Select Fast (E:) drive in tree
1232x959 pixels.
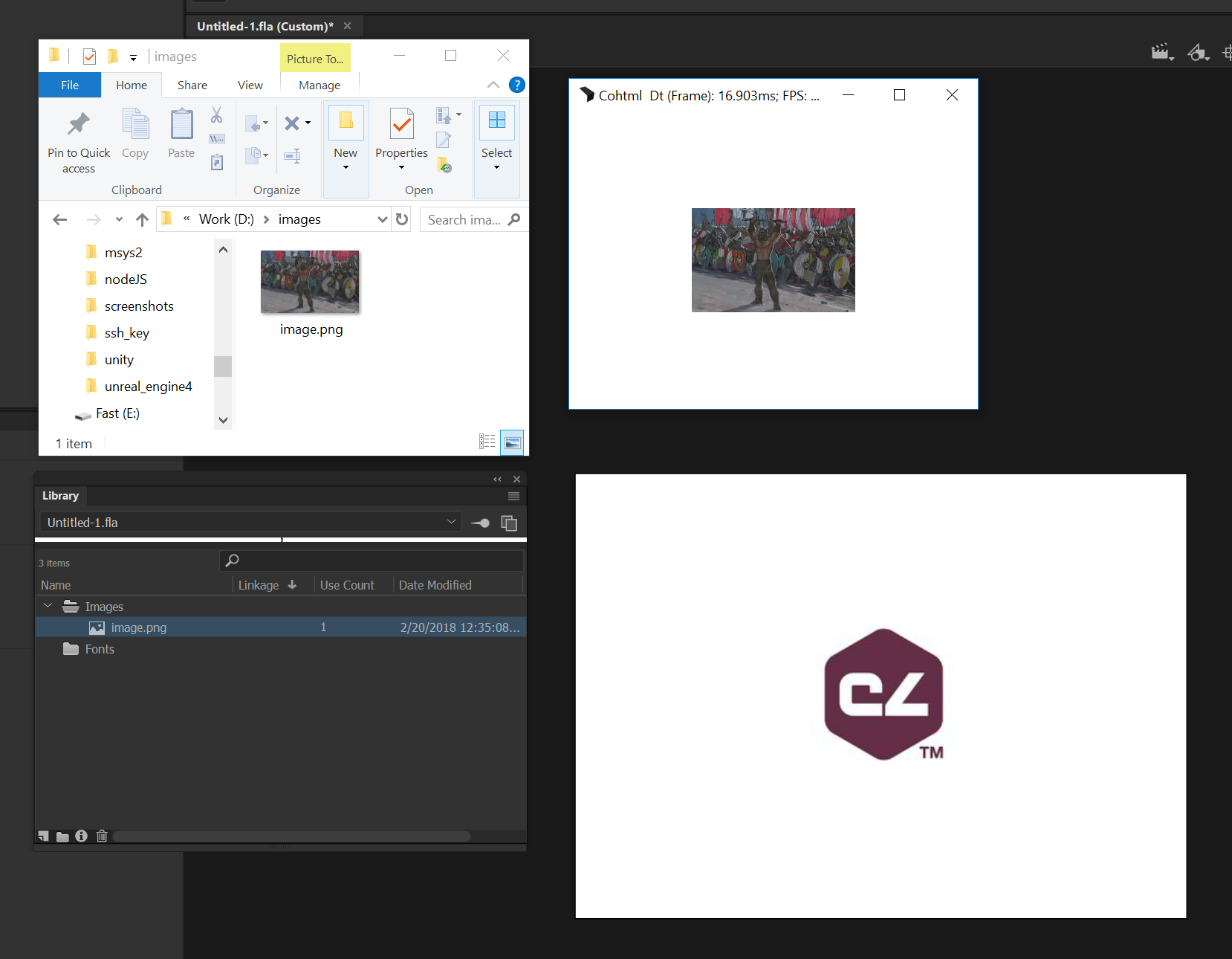click(117, 413)
